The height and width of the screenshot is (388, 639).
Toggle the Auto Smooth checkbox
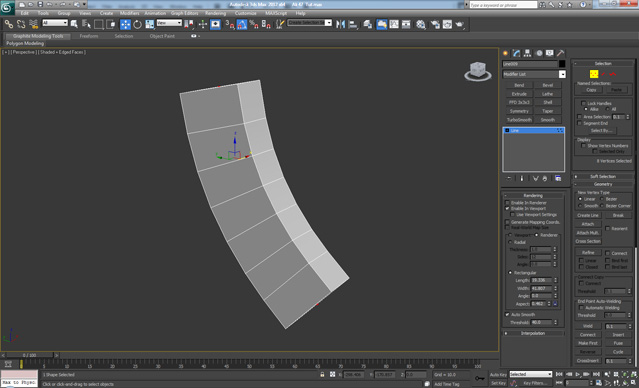(x=507, y=315)
